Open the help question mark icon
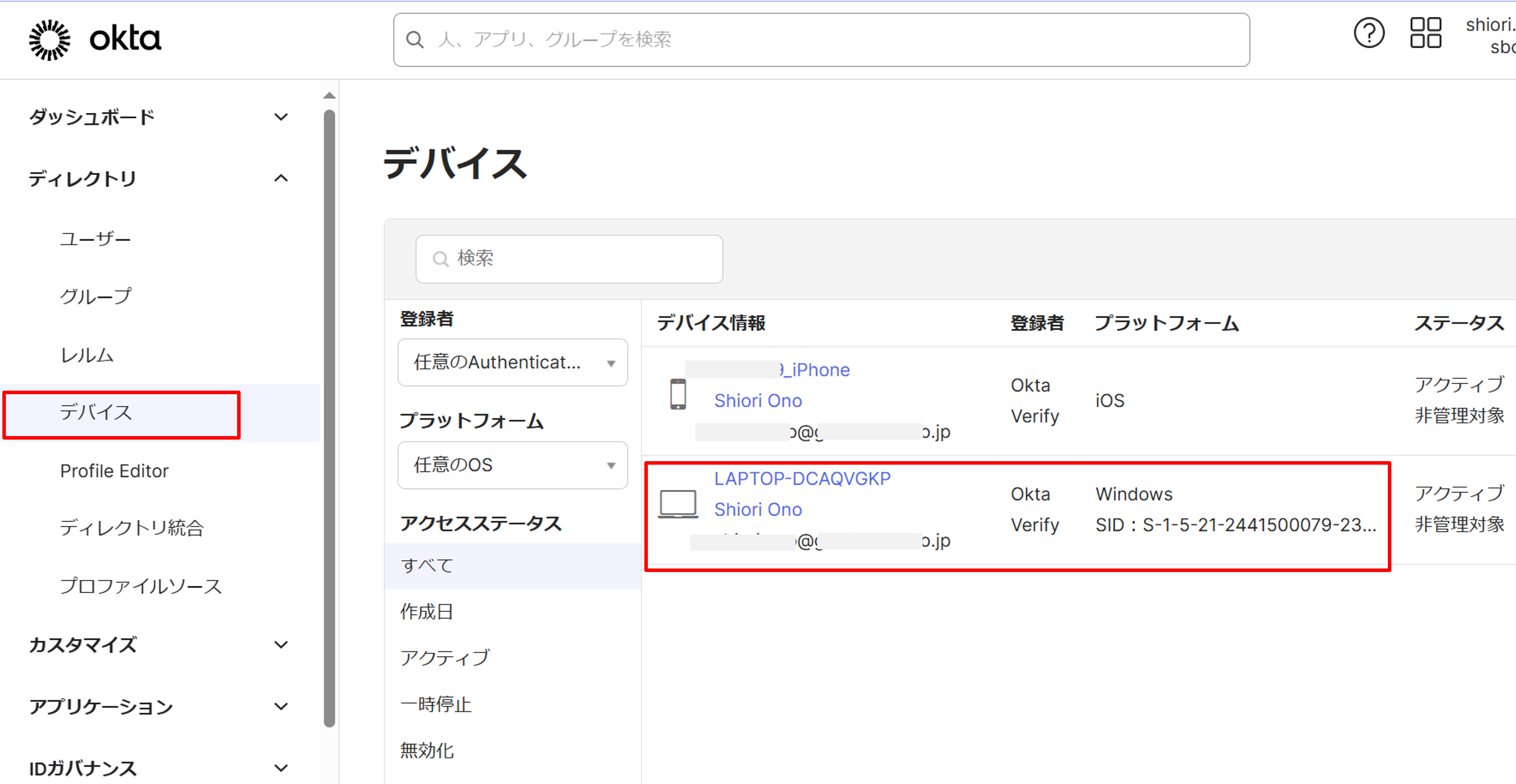Viewport: 1516px width, 784px height. (1369, 34)
